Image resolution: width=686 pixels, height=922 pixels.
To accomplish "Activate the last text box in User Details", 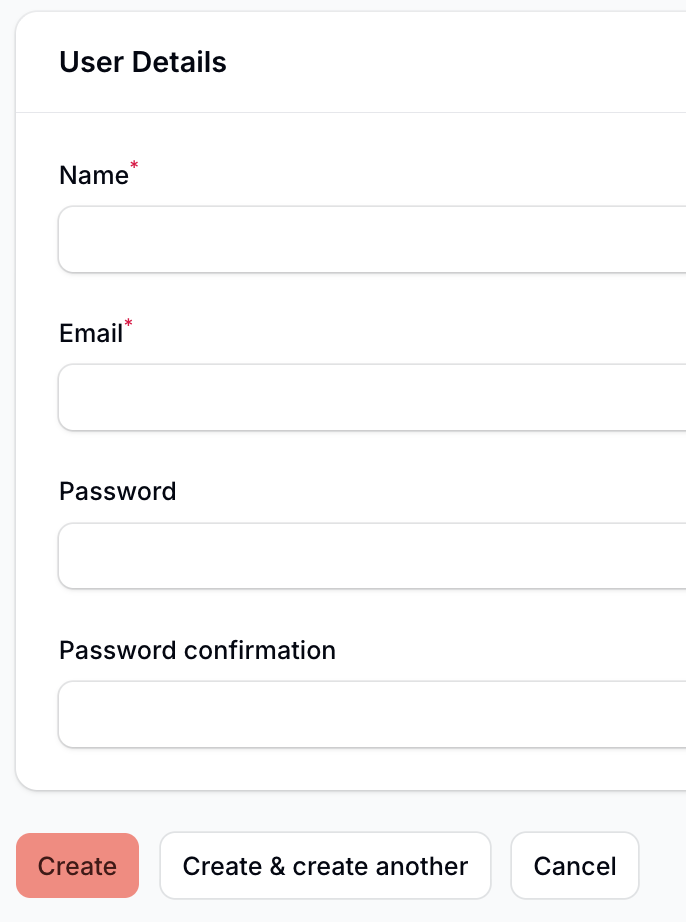I will pyautogui.click(x=372, y=714).
